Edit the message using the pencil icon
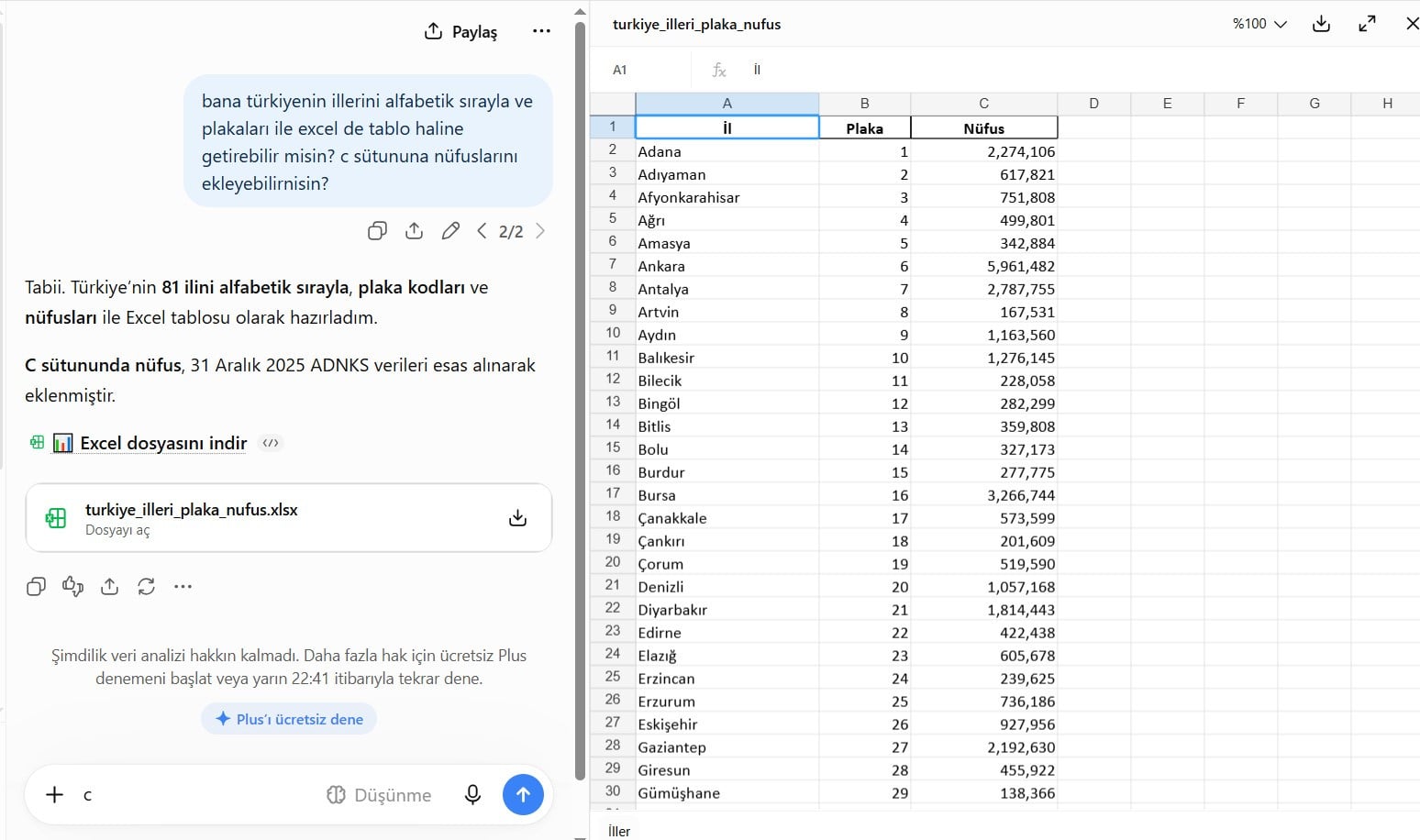The height and width of the screenshot is (840, 1420). (x=450, y=231)
